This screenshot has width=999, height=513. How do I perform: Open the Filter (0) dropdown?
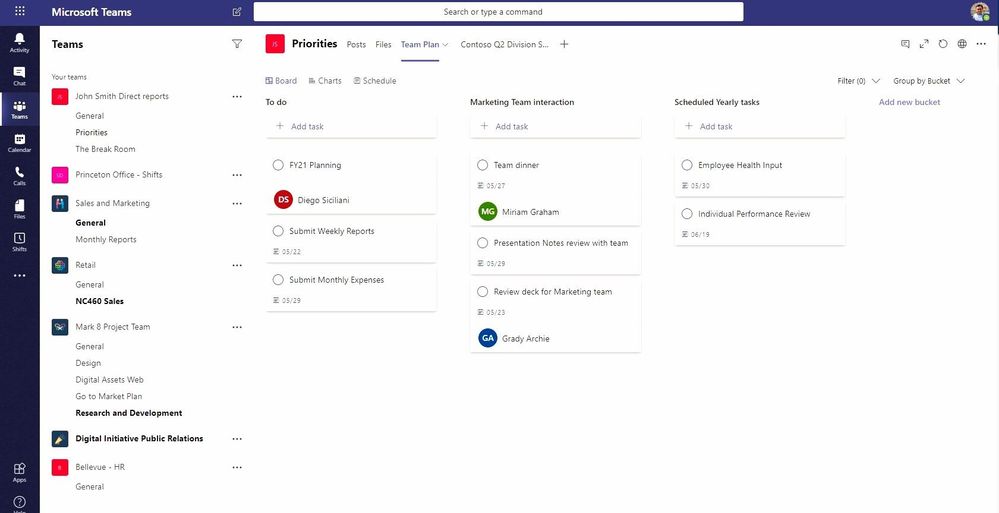[x=858, y=81]
